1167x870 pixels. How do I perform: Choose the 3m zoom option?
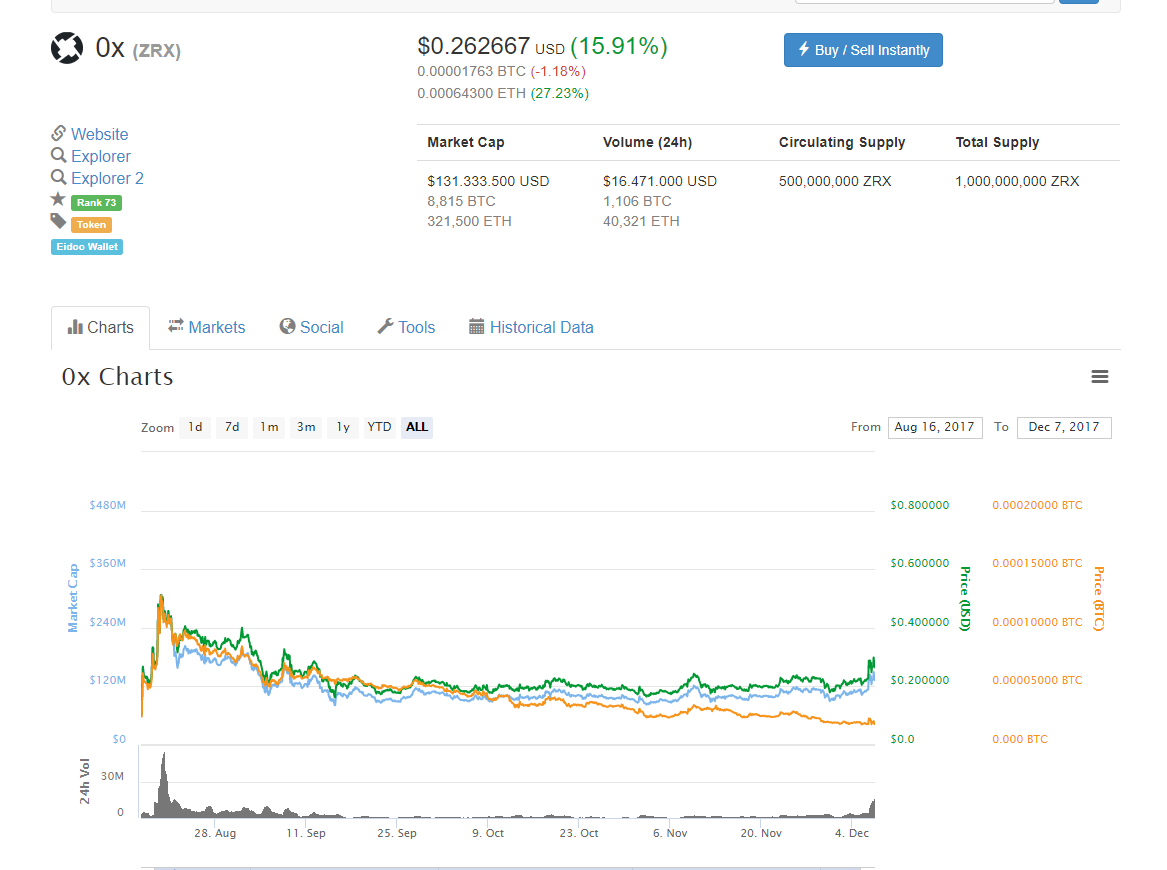click(306, 427)
